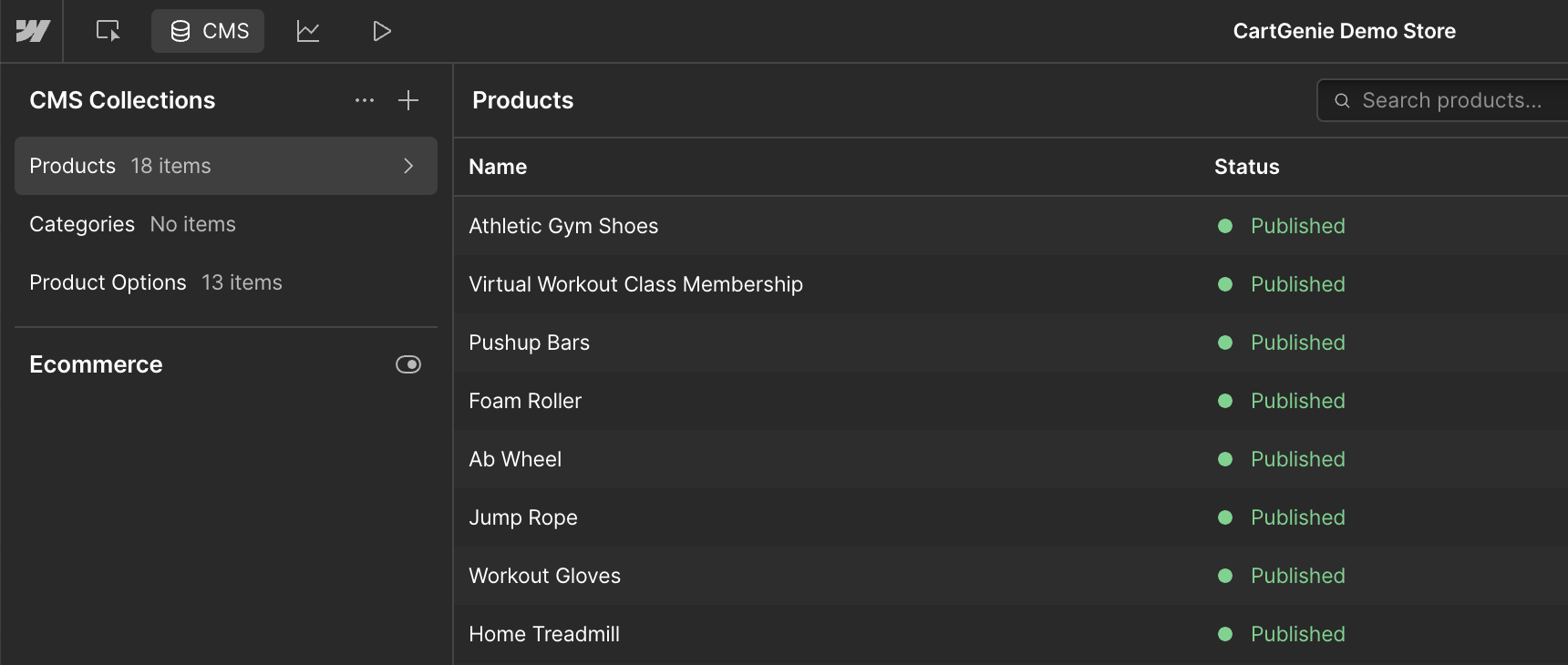Expand the Products collection chevron
Viewport: 1568px width, 665px height.
pyautogui.click(x=408, y=166)
